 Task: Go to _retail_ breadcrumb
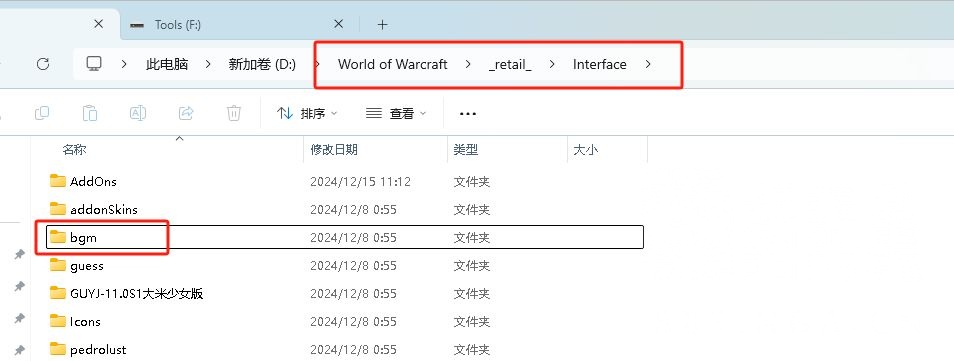click(510, 65)
